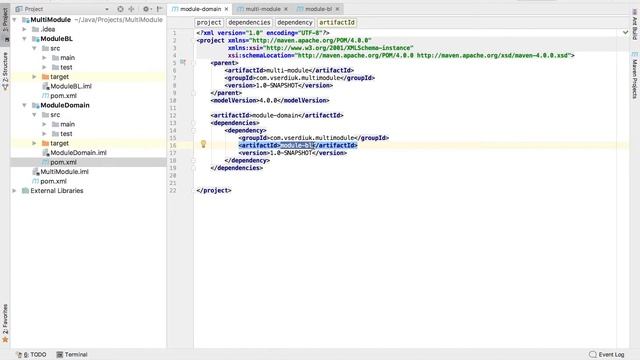Collapse the src folder under ModuleBL
The image size is (640, 360).
click(34, 48)
